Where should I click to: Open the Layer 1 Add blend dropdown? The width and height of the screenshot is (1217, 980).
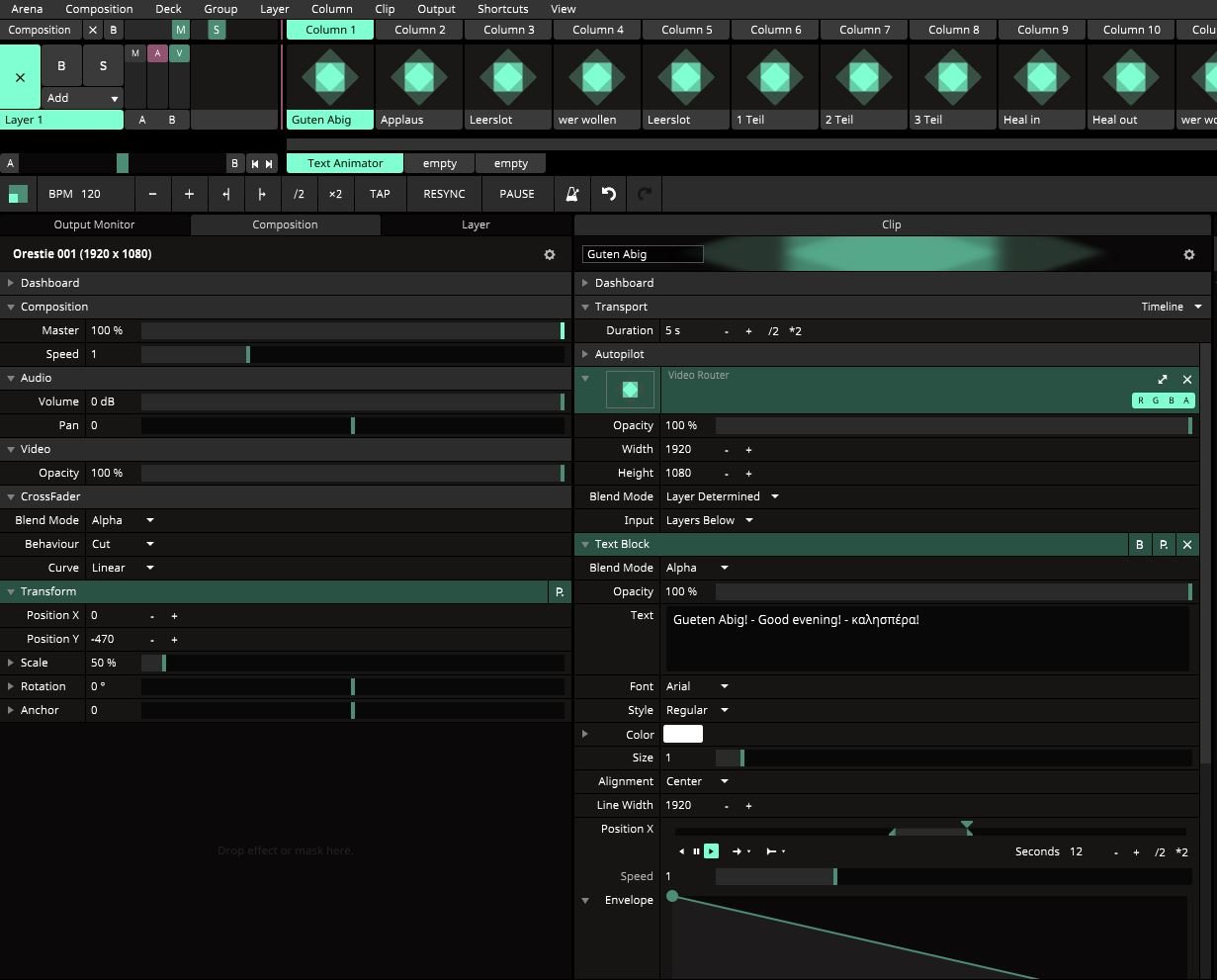[82, 98]
